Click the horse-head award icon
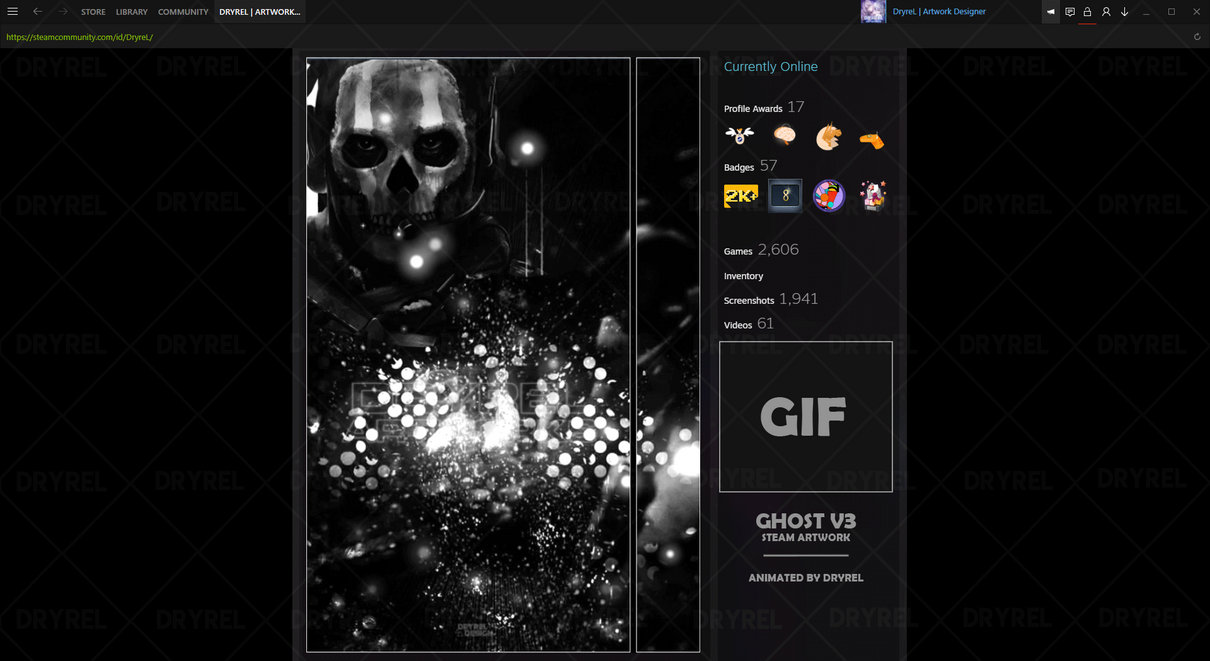The width and height of the screenshot is (1210, 661). (x=828, y=137)
